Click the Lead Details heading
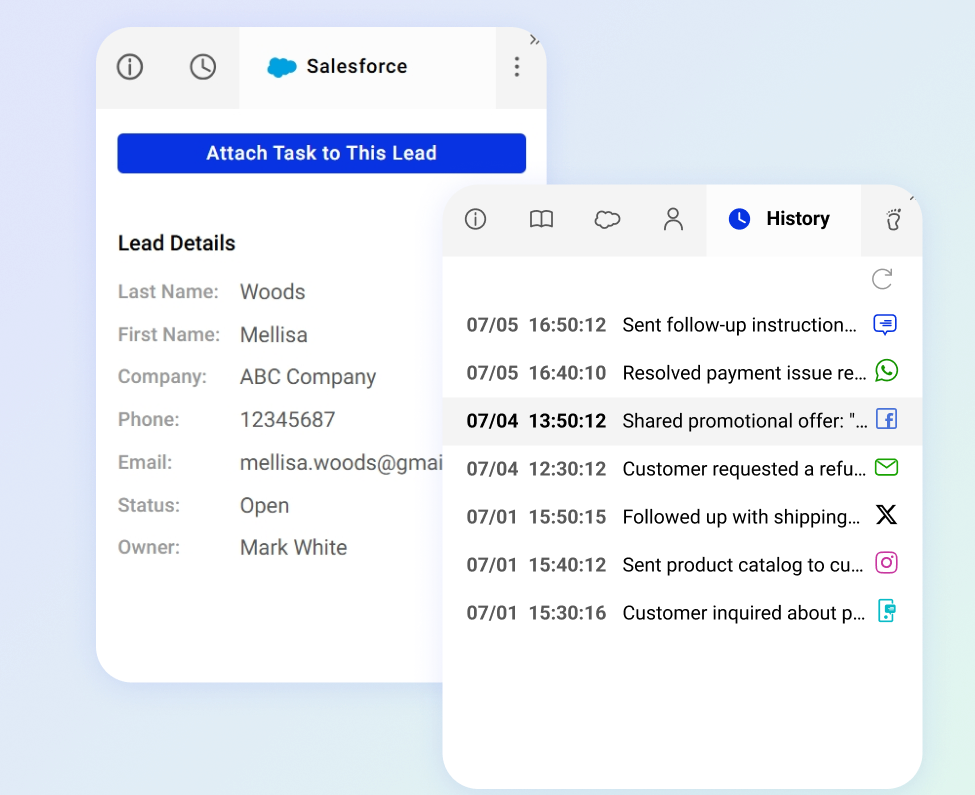 177,243
